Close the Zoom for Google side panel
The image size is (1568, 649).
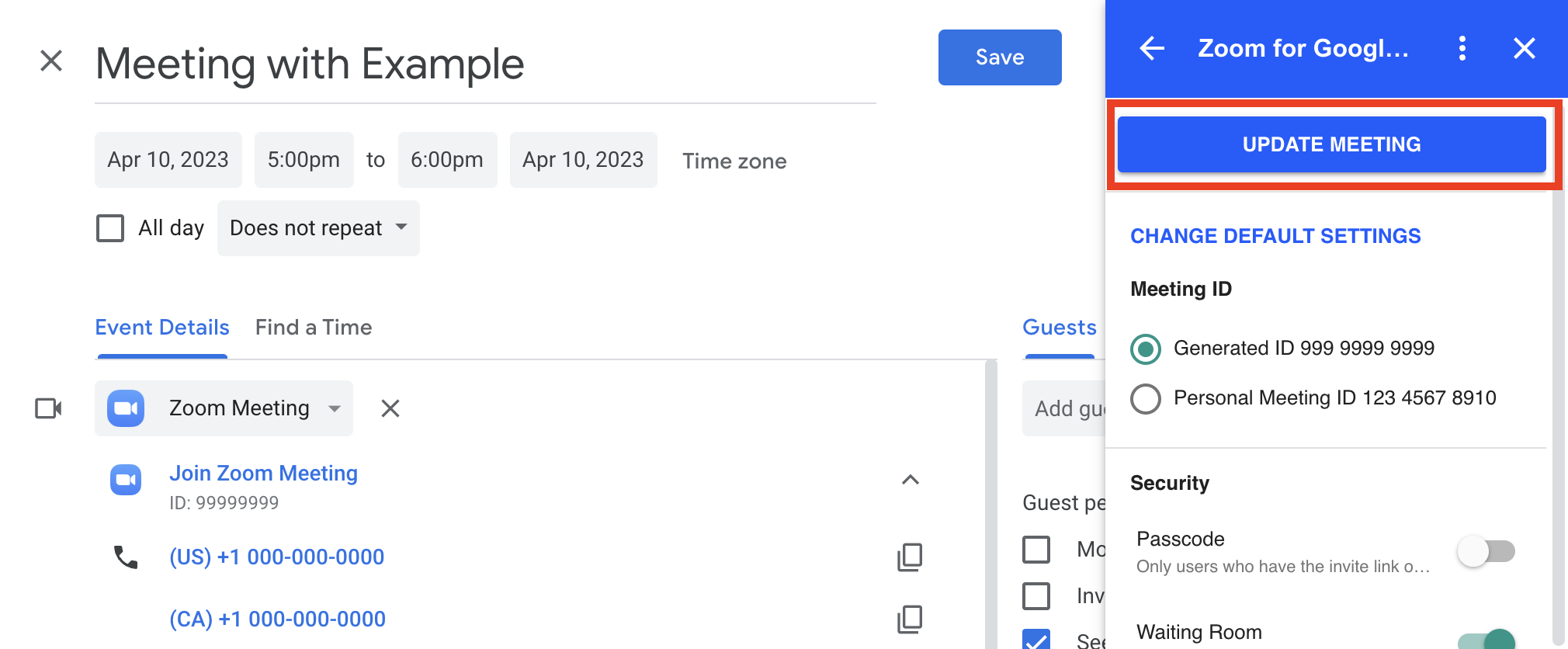[1524, 49]
